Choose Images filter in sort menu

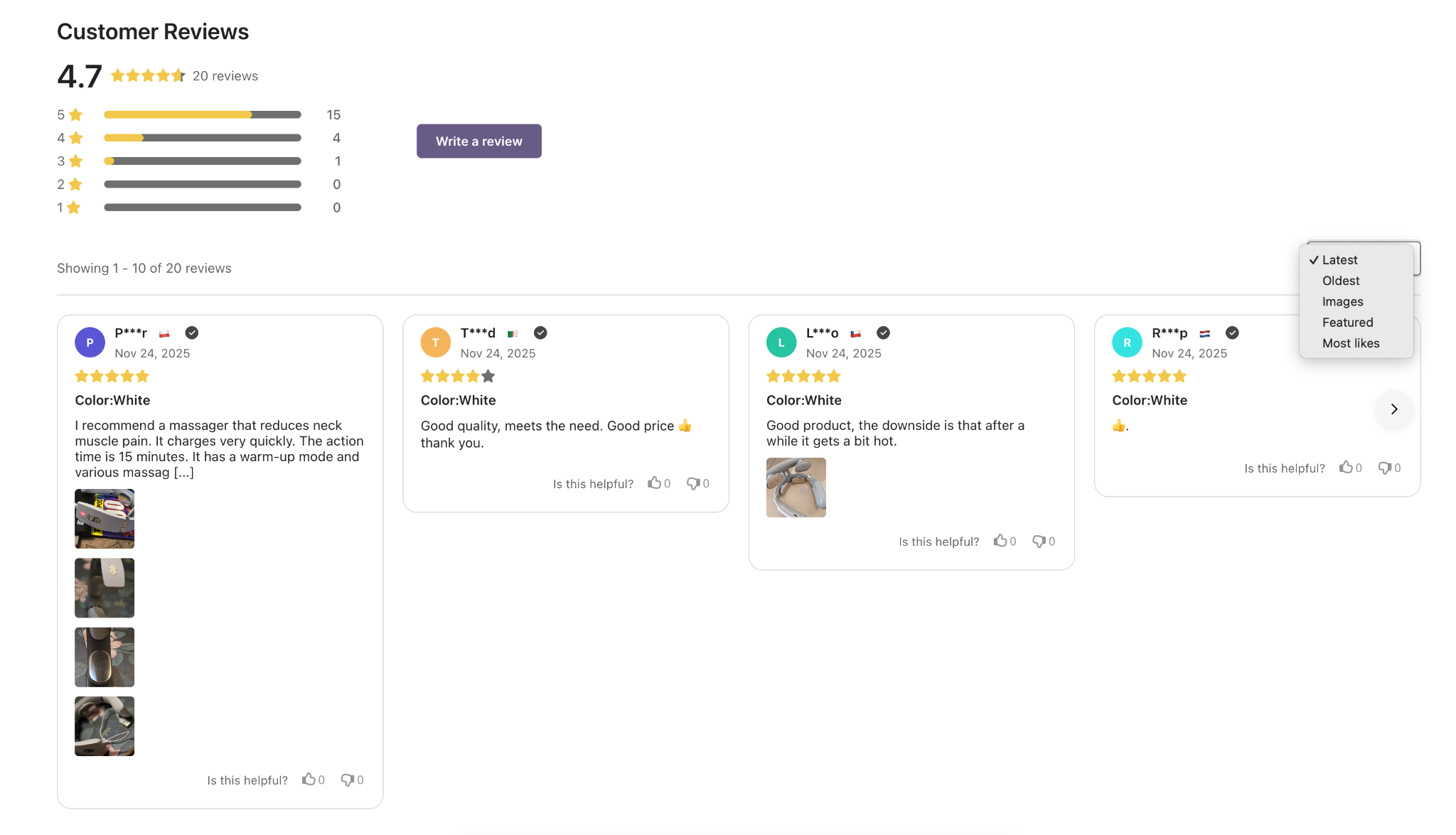1342,301
